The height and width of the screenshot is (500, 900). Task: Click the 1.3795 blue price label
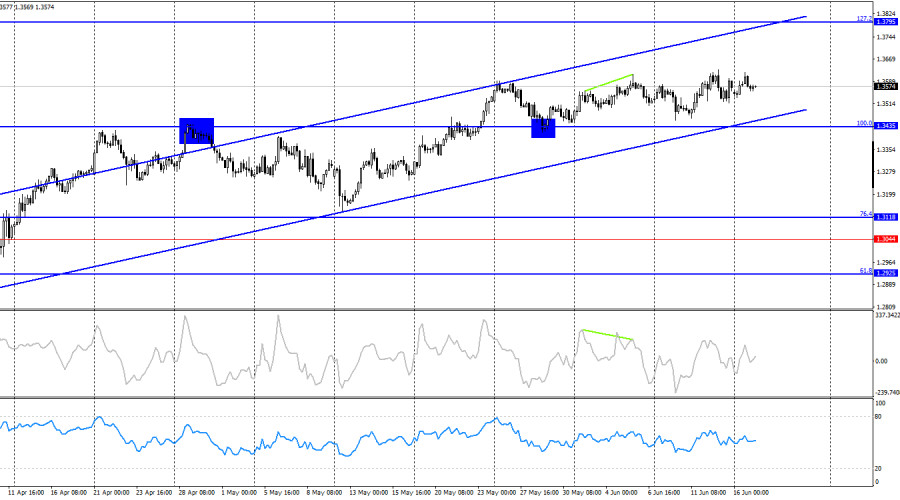tap(886, 22)
